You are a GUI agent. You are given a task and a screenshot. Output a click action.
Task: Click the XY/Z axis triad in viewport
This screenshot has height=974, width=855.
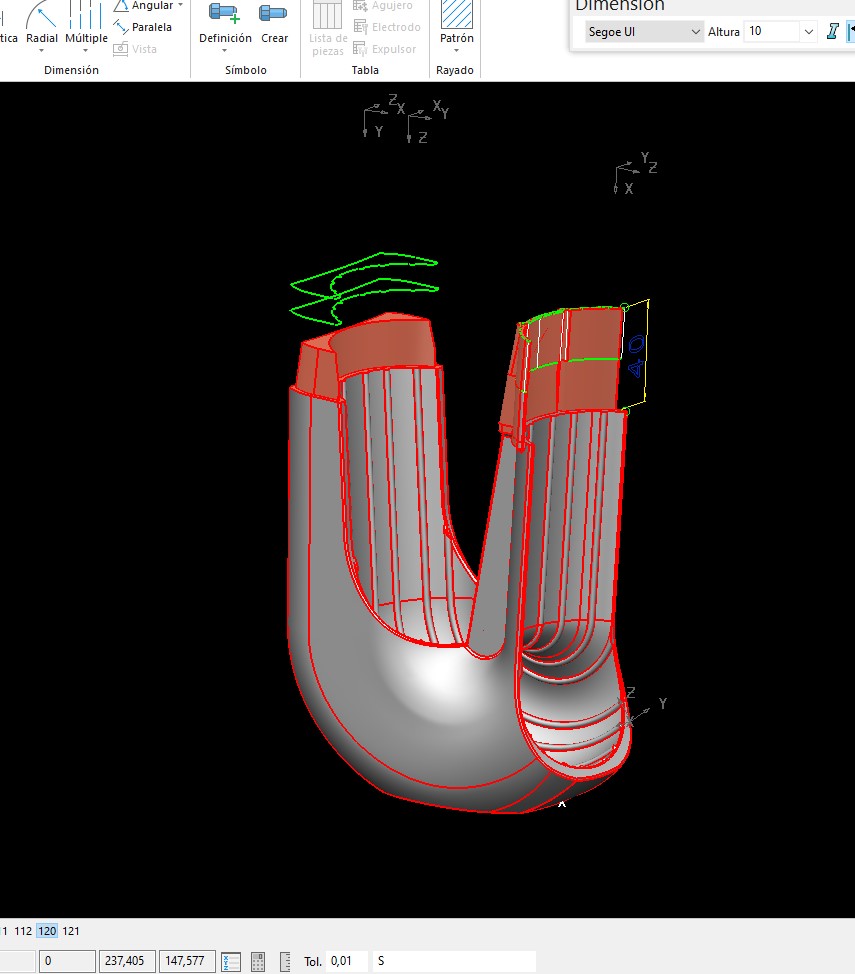(x=428, y=122)
